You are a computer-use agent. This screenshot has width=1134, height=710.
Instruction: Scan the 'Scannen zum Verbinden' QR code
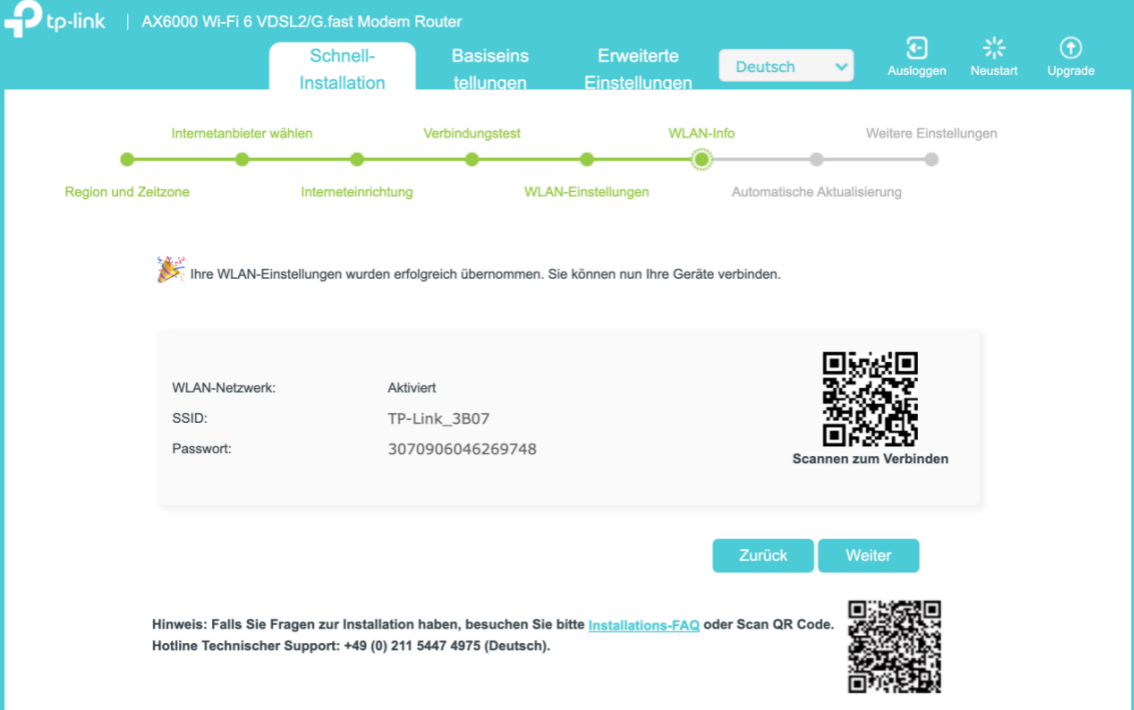pyautogui.click(x=870, y=397)
